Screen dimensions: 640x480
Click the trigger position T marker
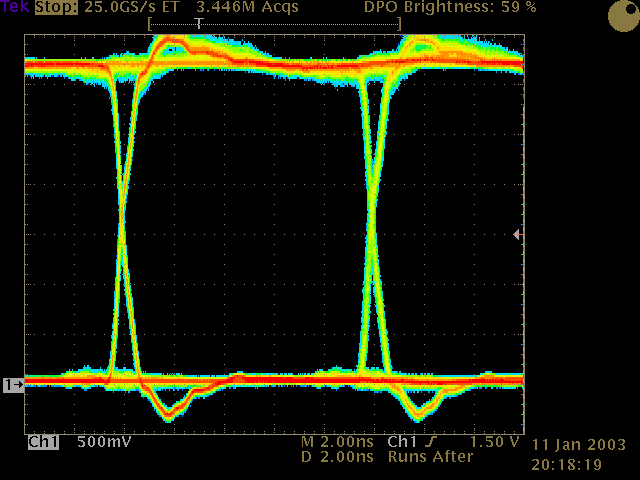click(x=199, y=23)
